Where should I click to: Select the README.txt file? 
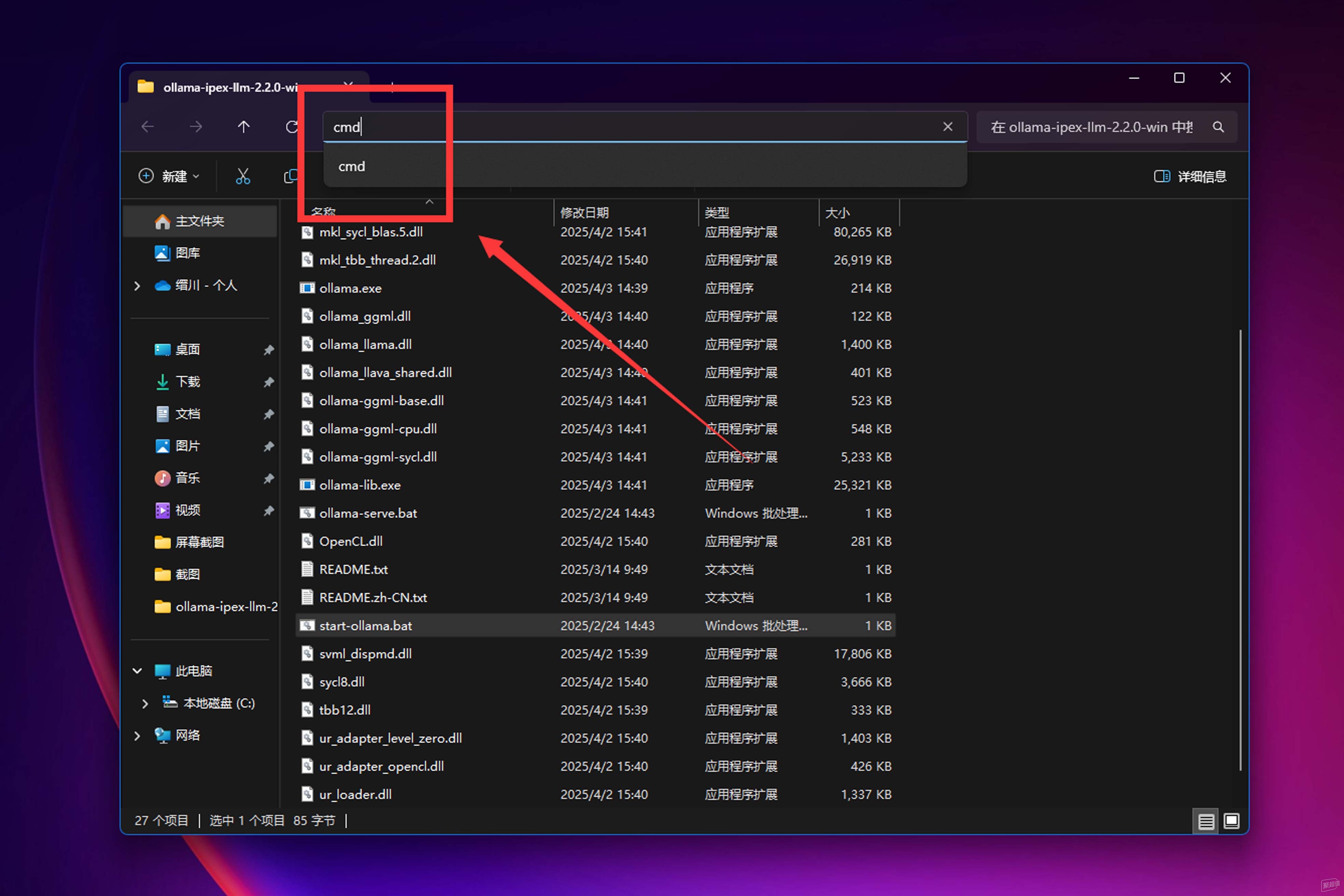tap(596, 569)
